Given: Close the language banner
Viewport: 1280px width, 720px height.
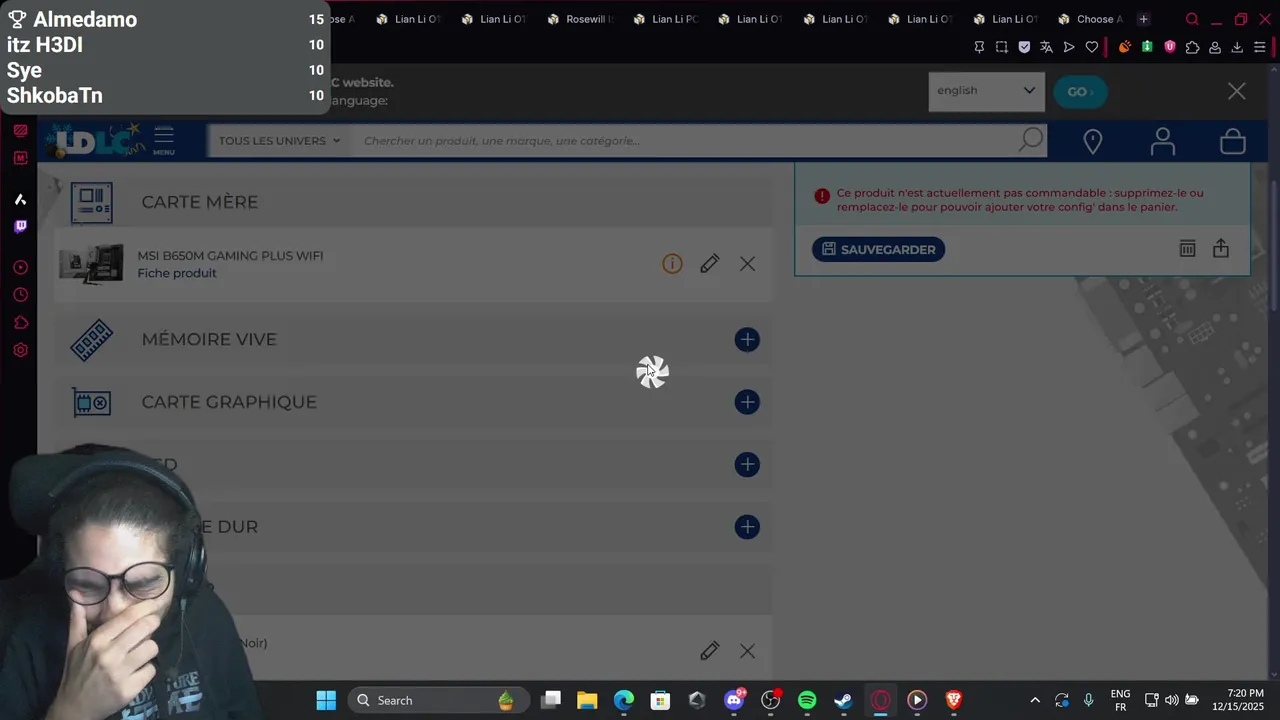Looking at the screenshot, I should tap(1237, 91).
